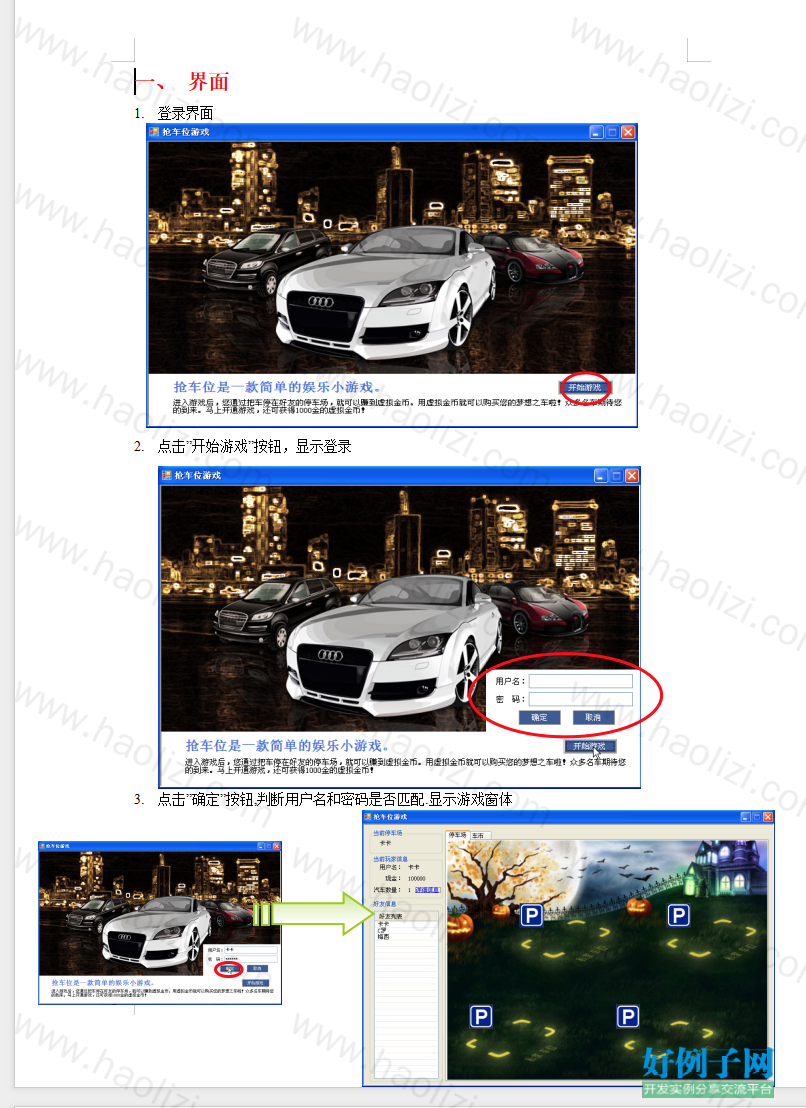806x1108 pixels.
Task: Click the cash value 100000
Action: point(417,878)
